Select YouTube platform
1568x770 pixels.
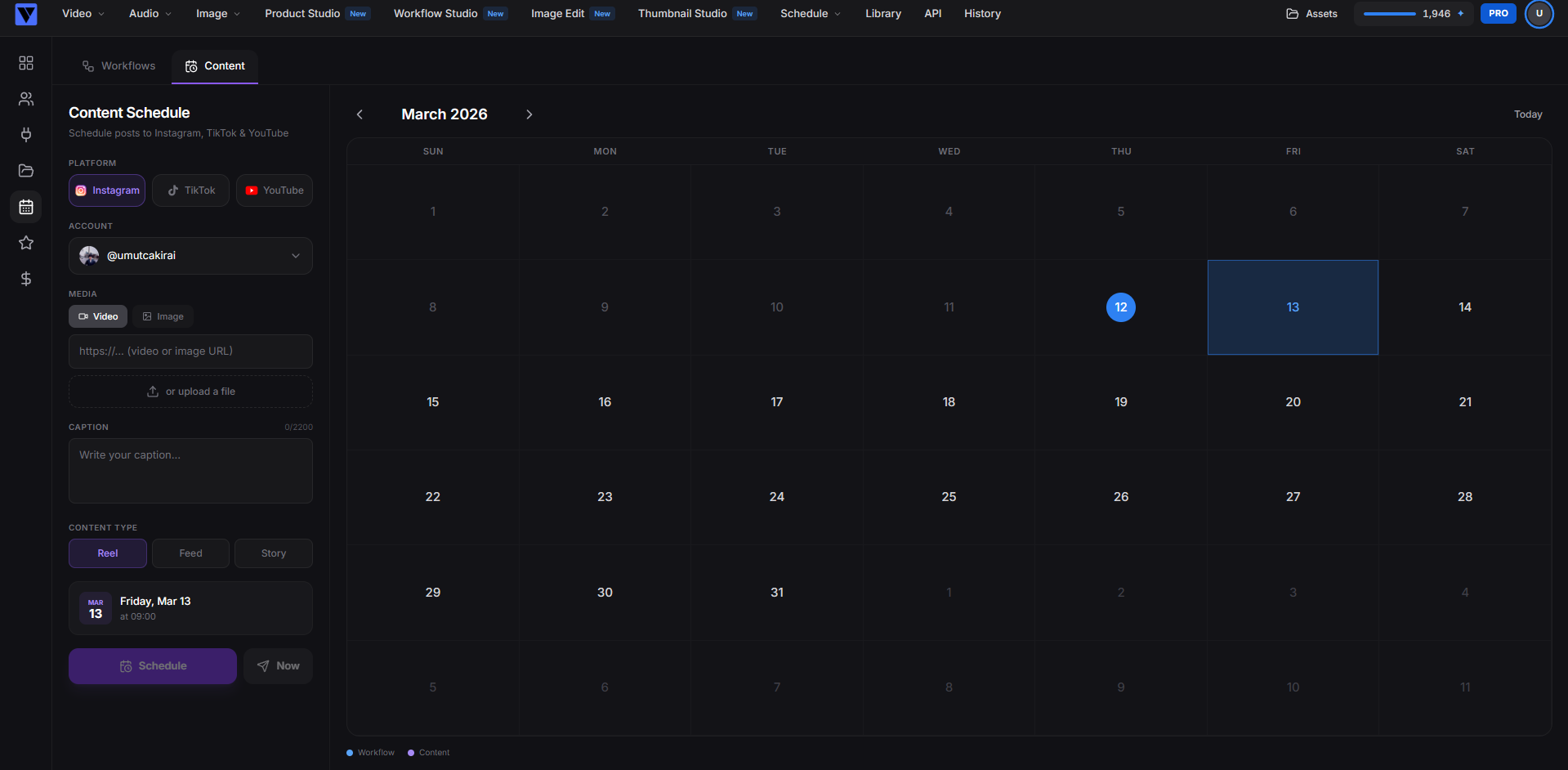275,190
